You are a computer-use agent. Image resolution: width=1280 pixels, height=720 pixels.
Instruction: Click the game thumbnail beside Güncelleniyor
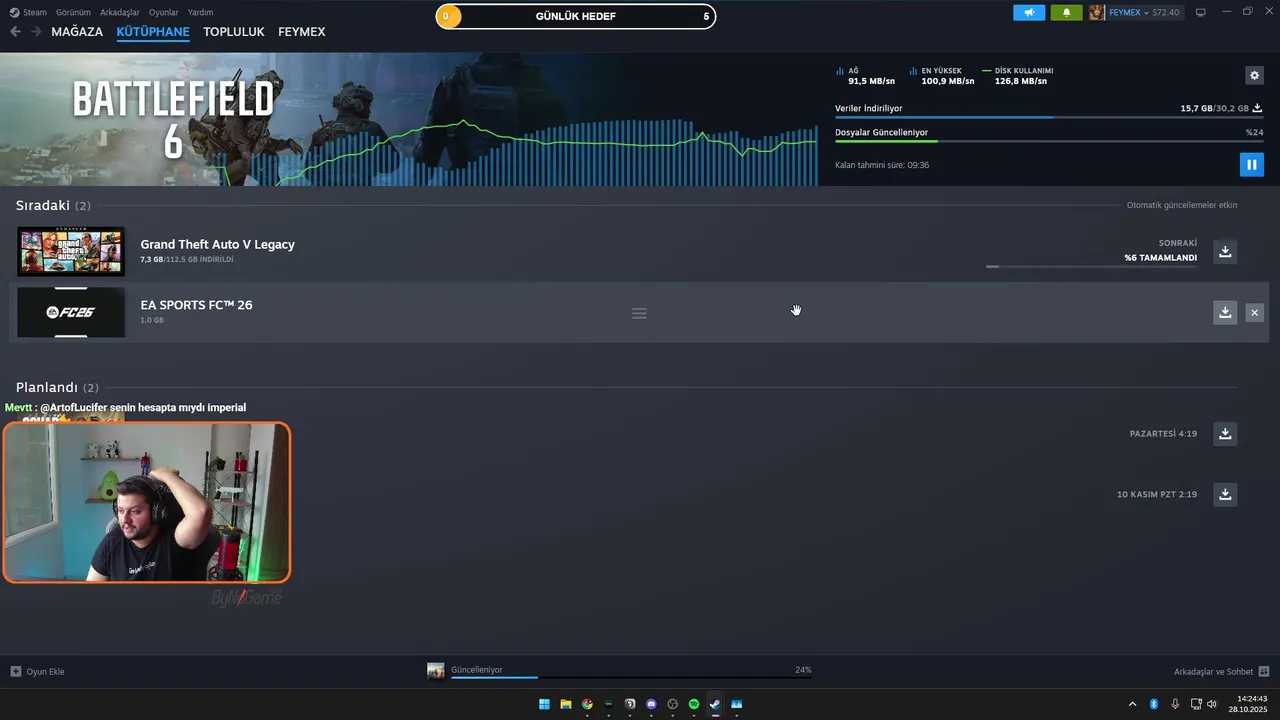tap(436, 671)
